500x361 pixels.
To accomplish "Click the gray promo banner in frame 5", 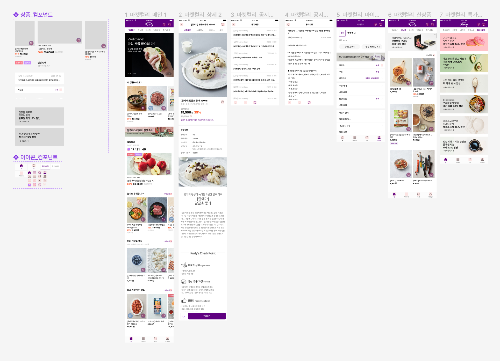I will (x=361, y=57).
